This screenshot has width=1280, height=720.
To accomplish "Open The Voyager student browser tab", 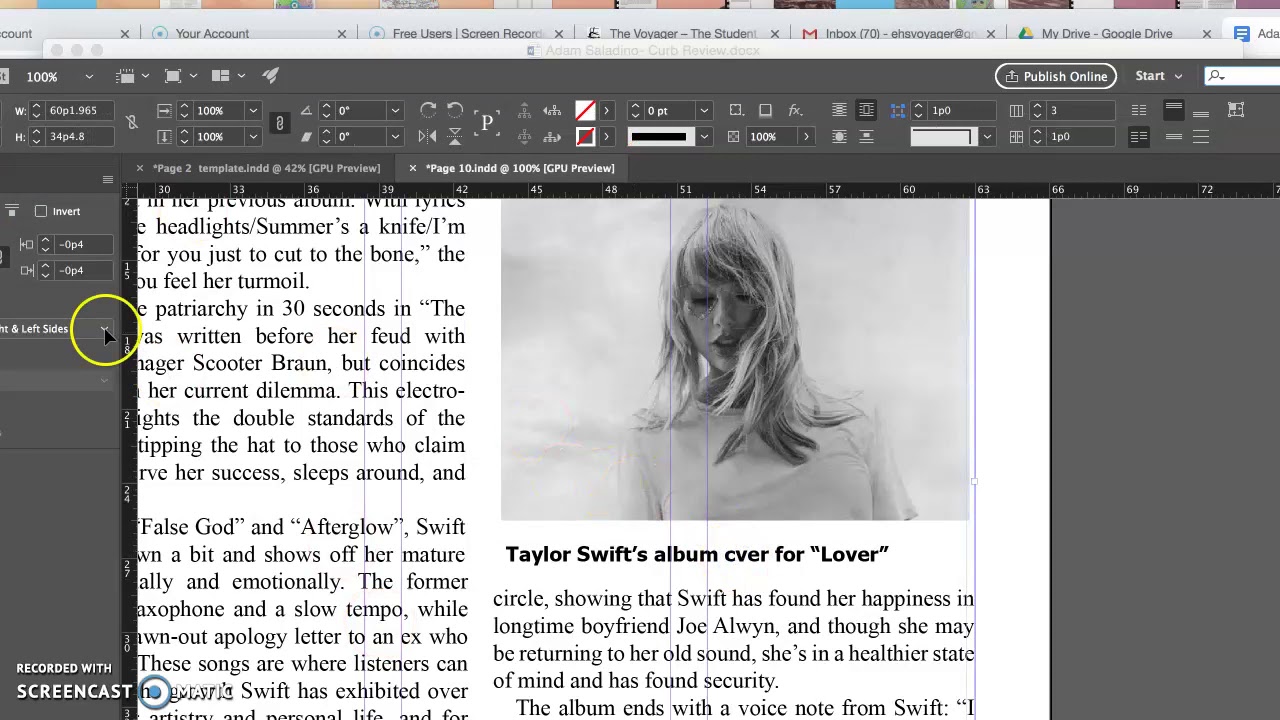I will [683, 33].
